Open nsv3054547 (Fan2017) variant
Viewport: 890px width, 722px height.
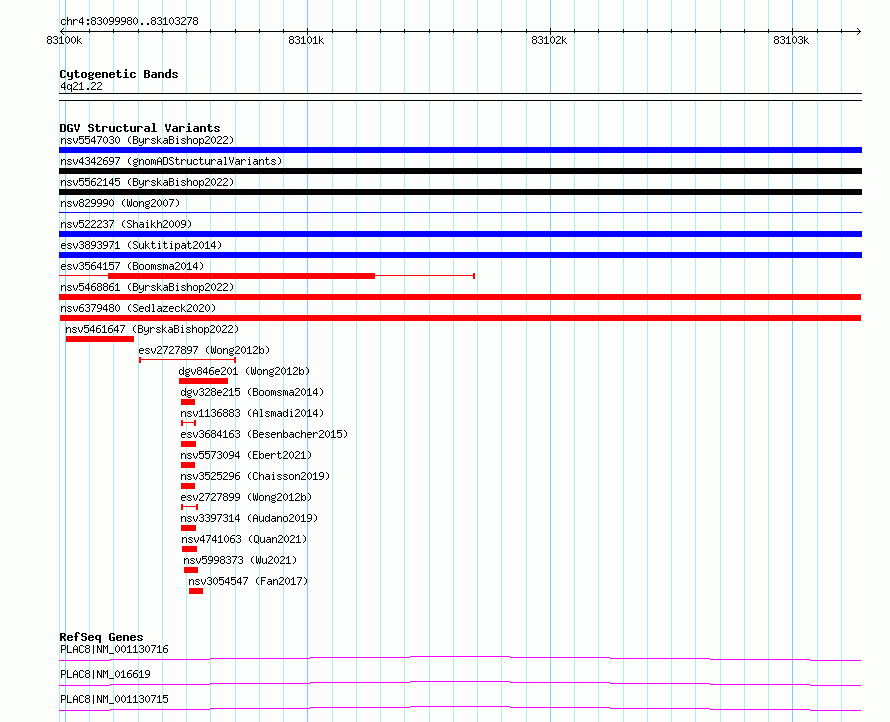[248, 581]
